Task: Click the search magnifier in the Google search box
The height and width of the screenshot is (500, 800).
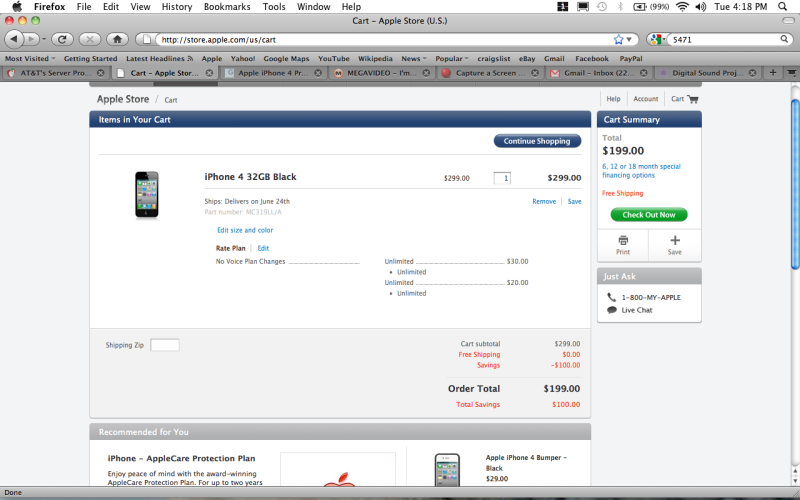Action: [784, 39]
